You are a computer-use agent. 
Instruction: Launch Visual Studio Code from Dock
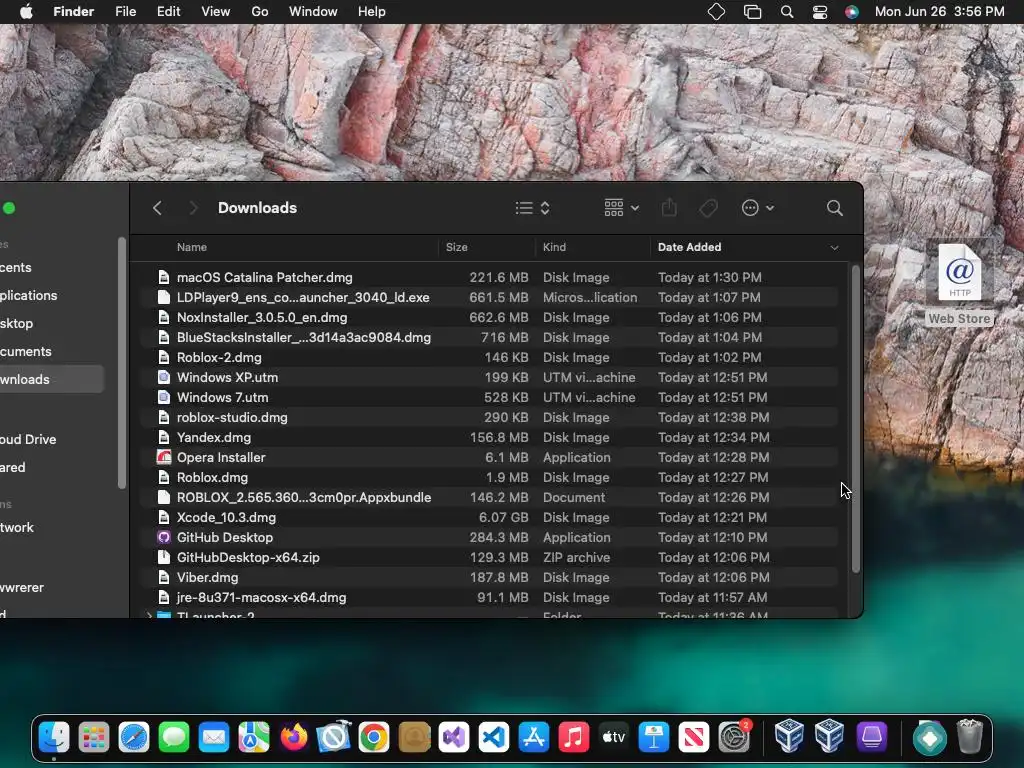click(x=494, y=737)
